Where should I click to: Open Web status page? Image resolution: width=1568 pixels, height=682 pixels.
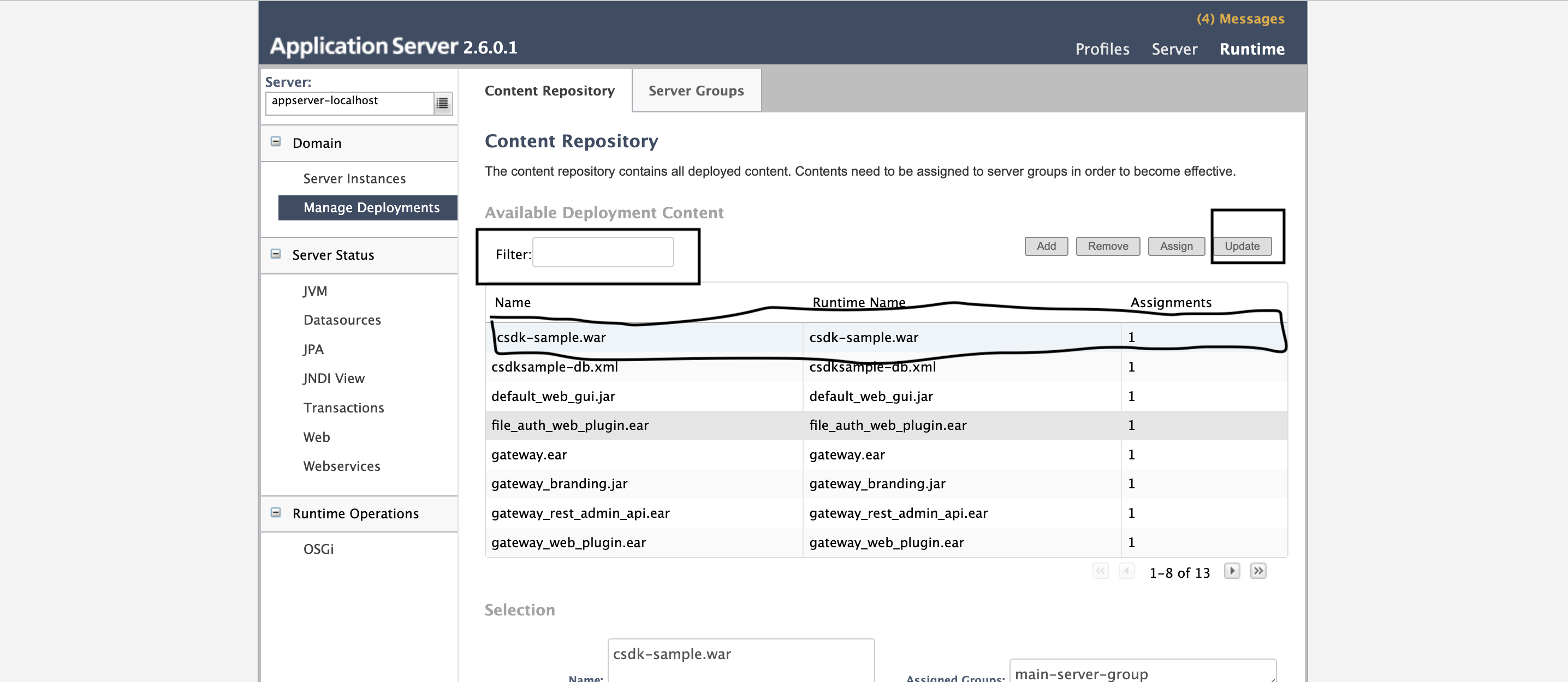[x=317, y=437]
